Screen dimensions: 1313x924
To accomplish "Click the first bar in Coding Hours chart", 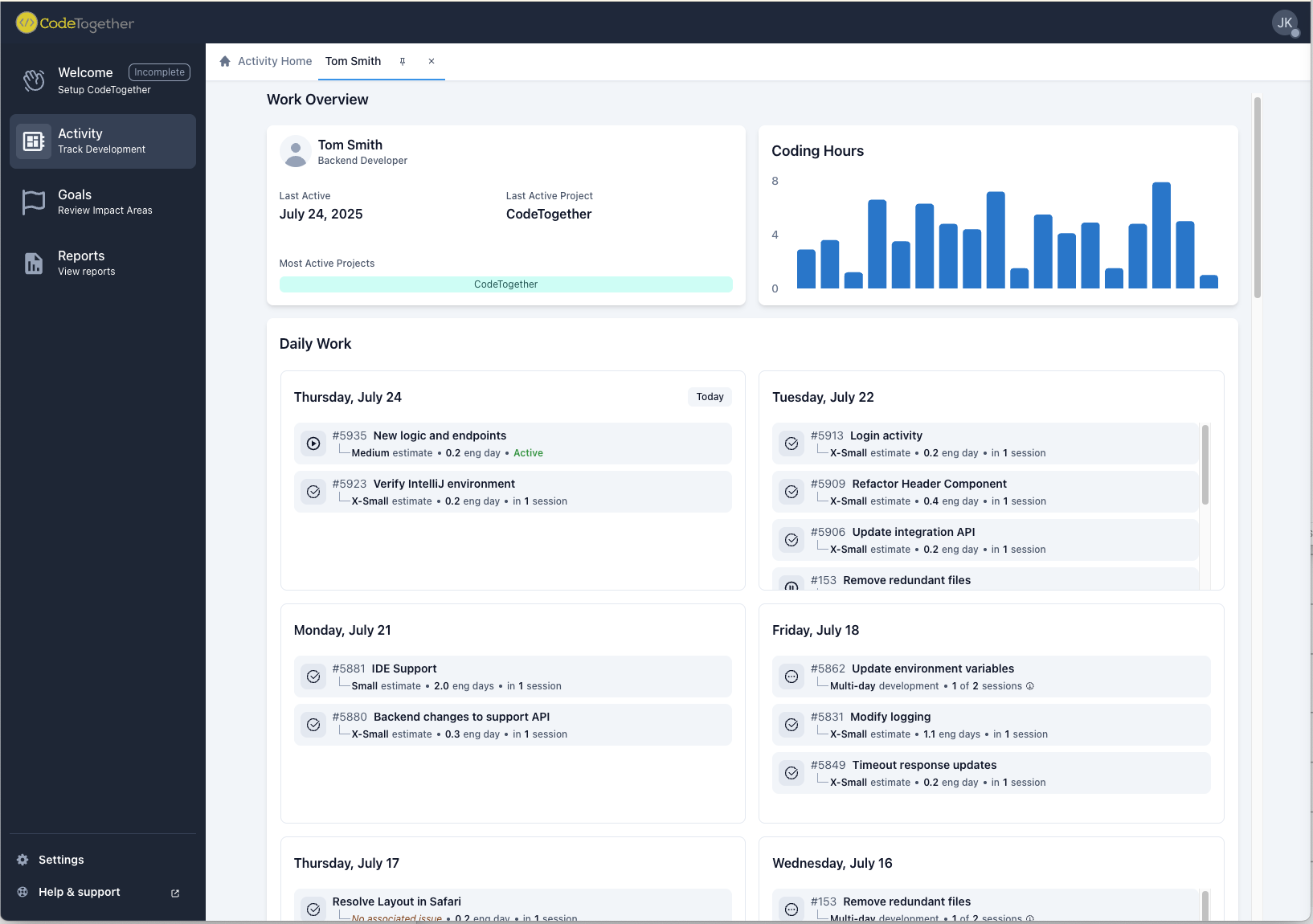I will 806,269.
